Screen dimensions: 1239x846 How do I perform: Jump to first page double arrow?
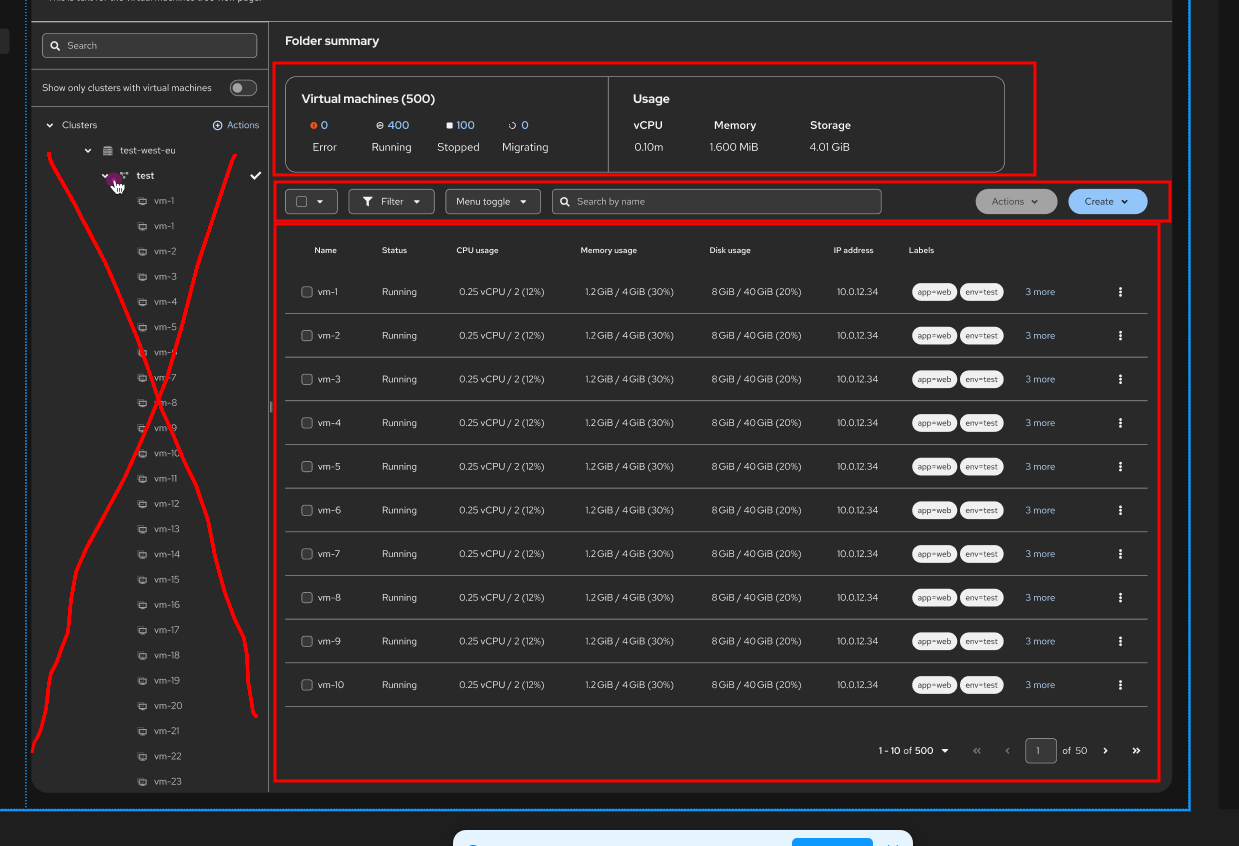(977, 751)
